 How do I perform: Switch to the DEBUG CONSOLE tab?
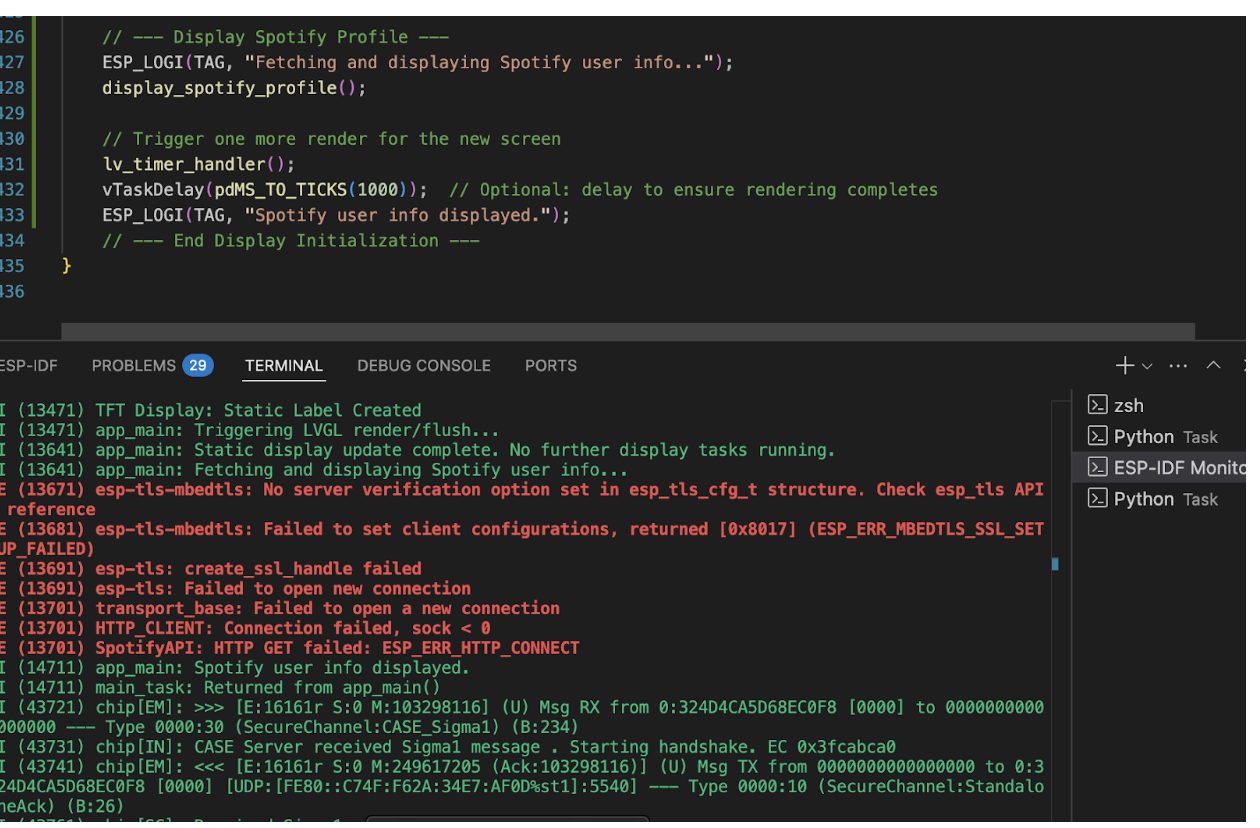click(424, 366)
